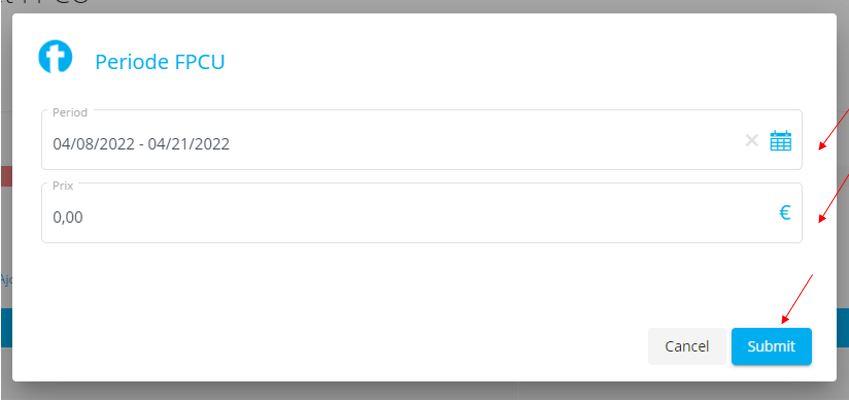Click the red arrow beside the Prix field
This screenshot has height=401, width=849.
(x=834, y=198)
